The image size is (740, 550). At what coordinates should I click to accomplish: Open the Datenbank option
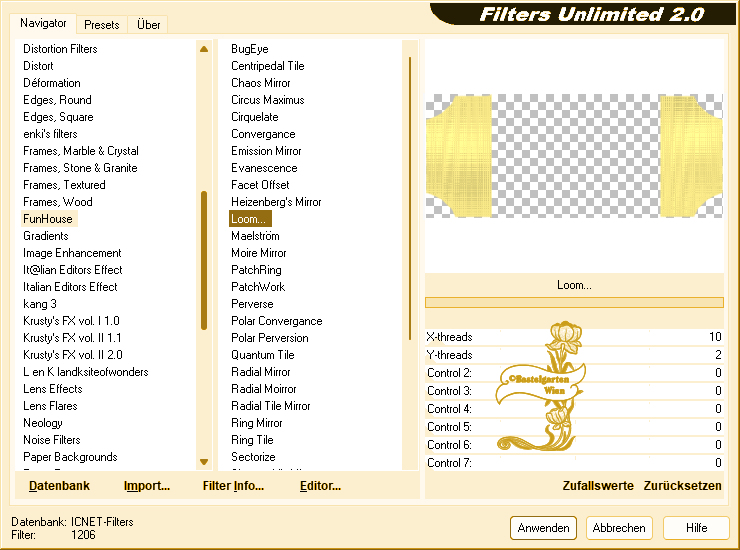tap(59, 486)
